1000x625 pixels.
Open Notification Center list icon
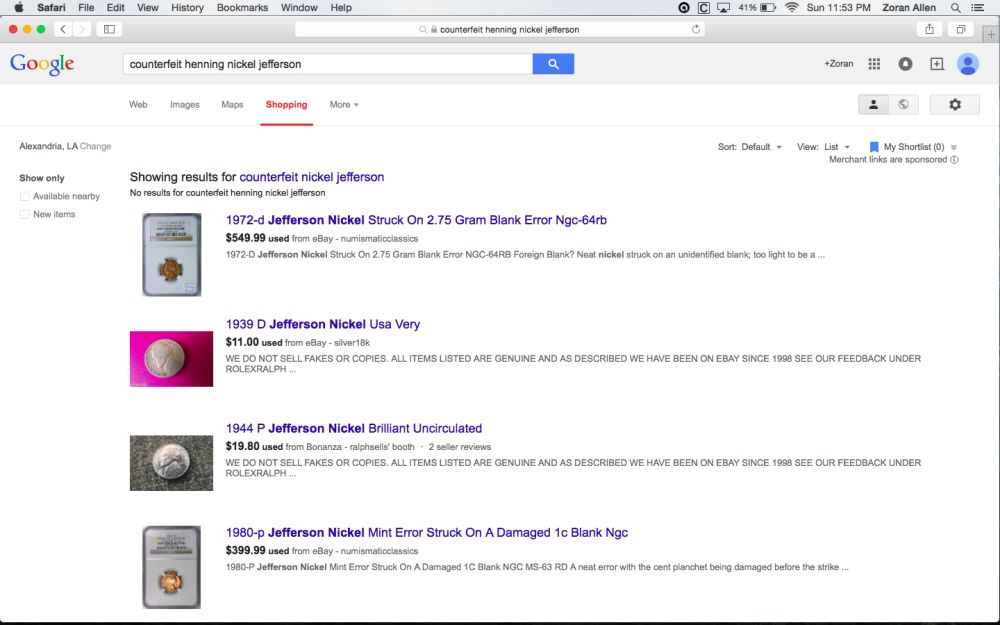coord(977,8)
